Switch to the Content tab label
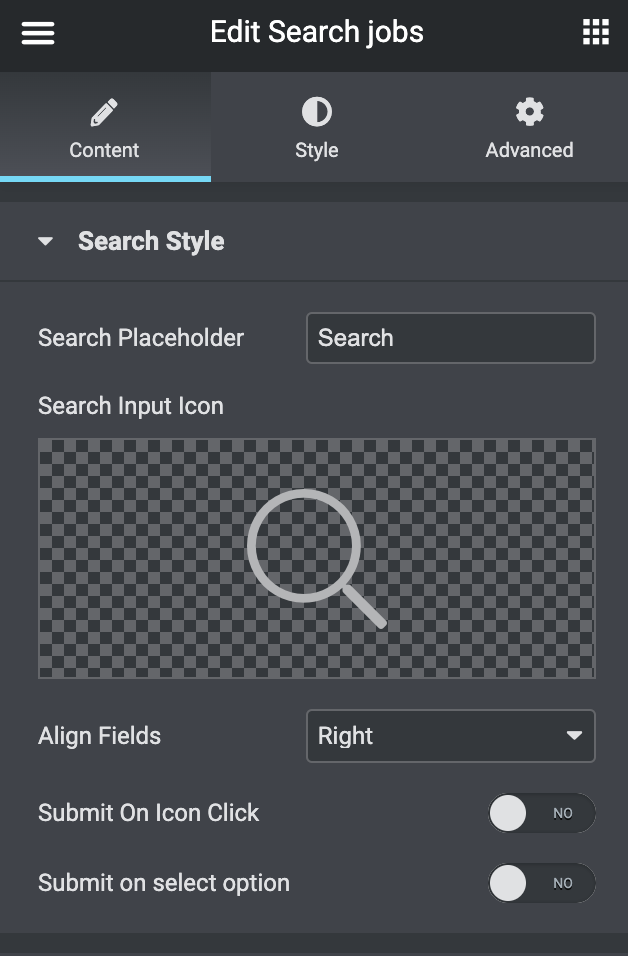 click(104, 150)
